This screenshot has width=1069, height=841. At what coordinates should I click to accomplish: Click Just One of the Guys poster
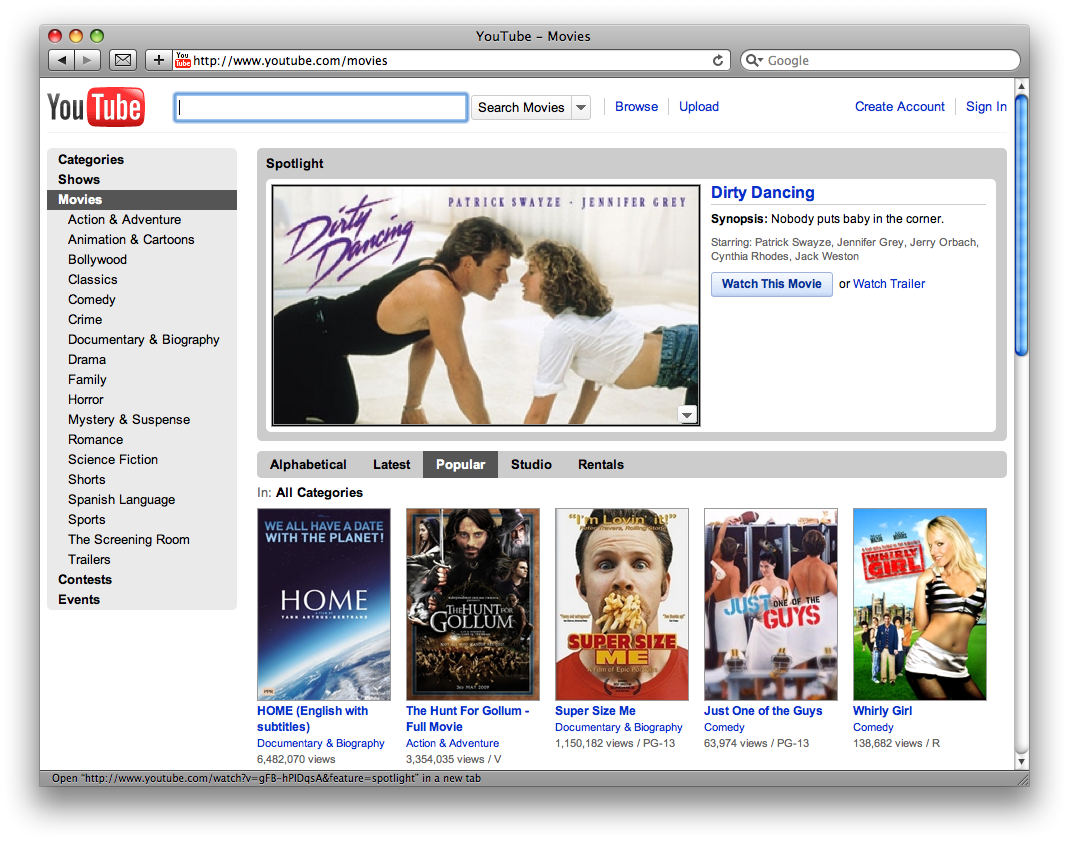(x=770, y=604)
